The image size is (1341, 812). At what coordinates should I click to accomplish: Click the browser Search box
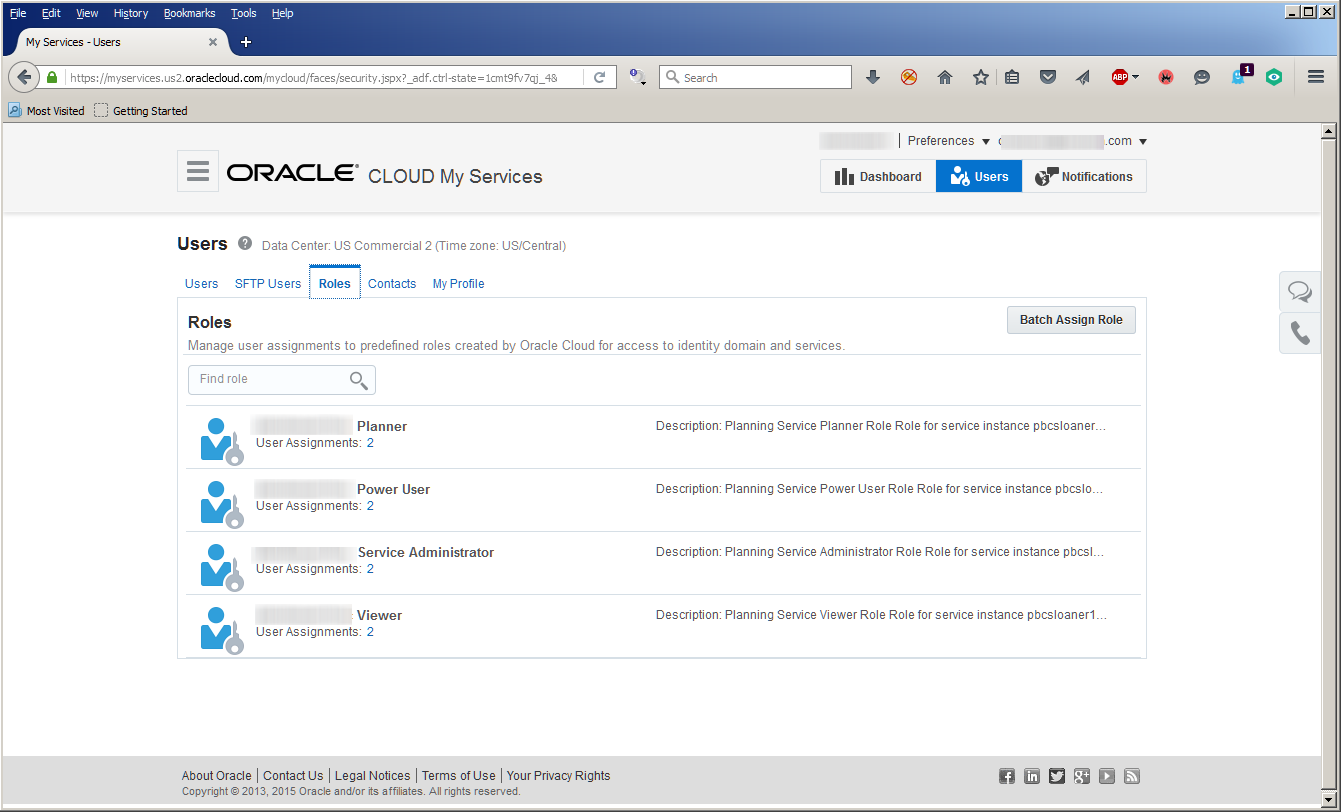click(x=755, y=77)
